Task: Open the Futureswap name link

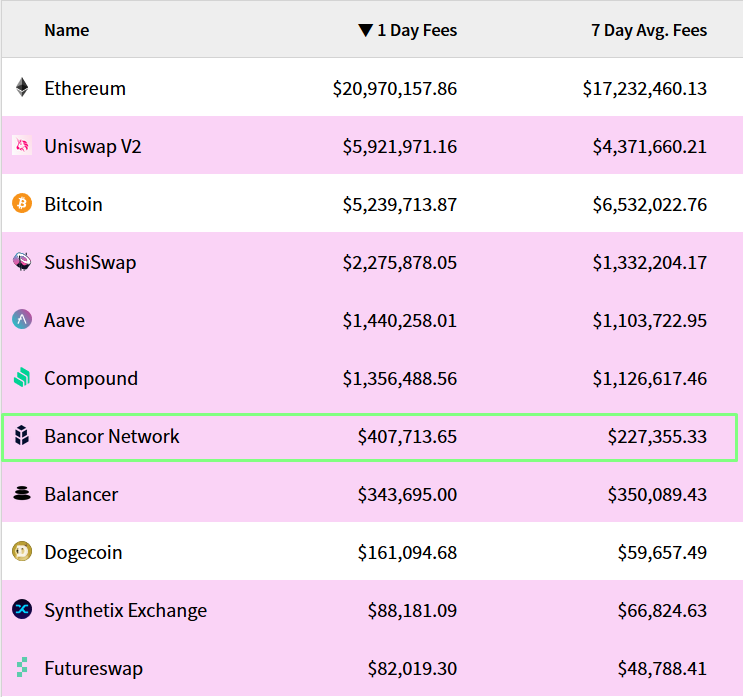Action: 93,668
